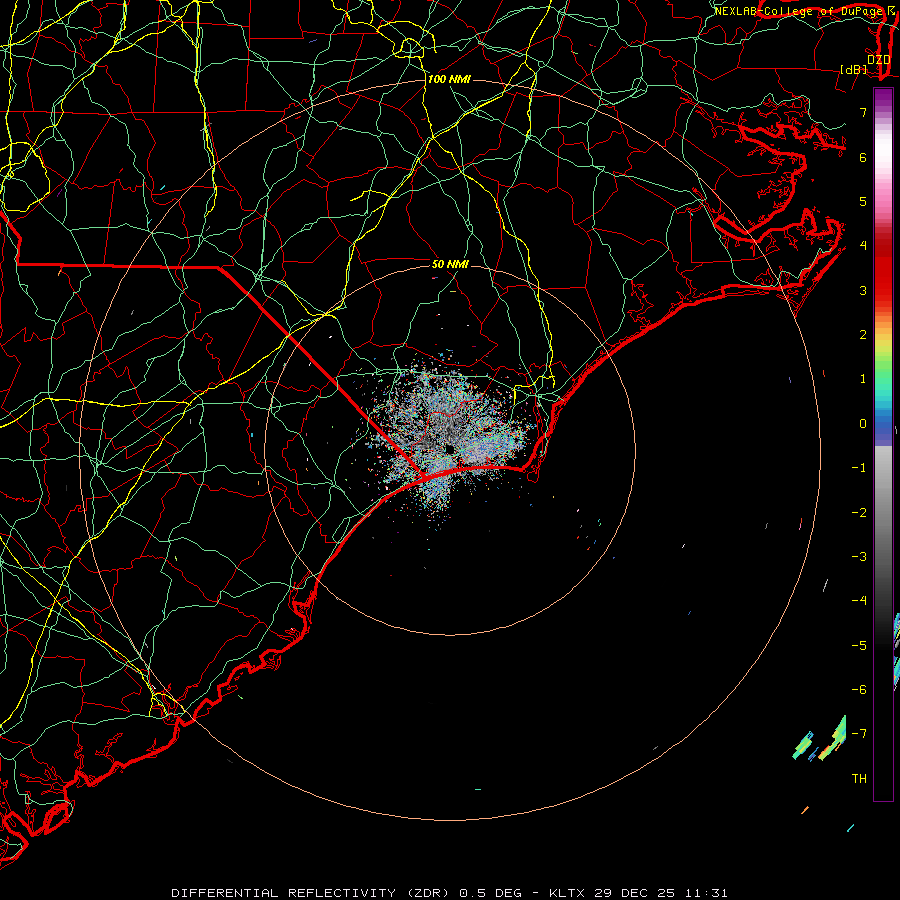Click the "7" value on the dB scale

[x=863, y=112]
